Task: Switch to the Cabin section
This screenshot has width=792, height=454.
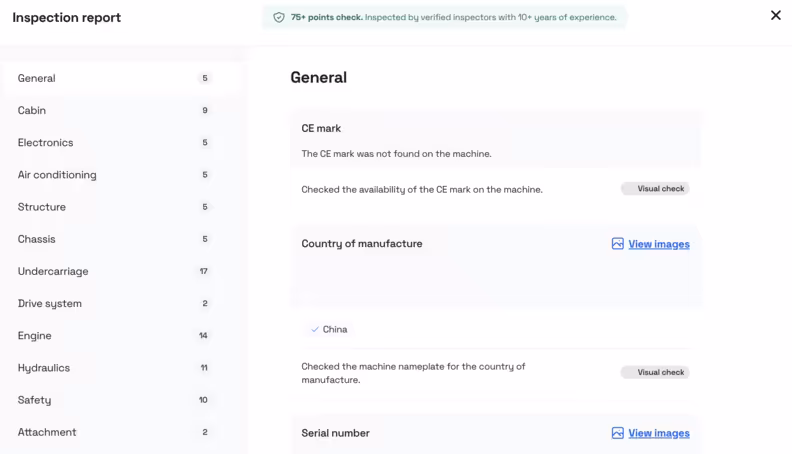Action: tap(32, 110)
